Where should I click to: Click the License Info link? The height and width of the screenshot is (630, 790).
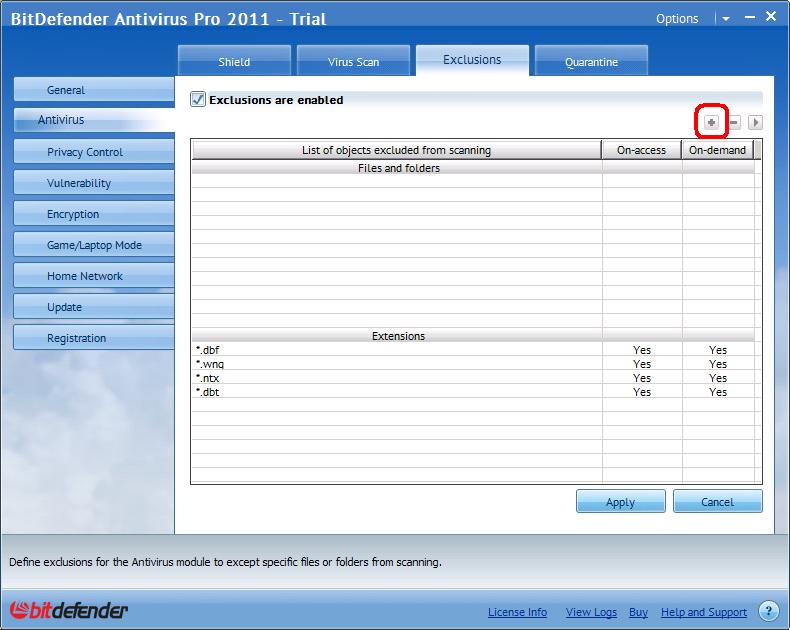517,612
